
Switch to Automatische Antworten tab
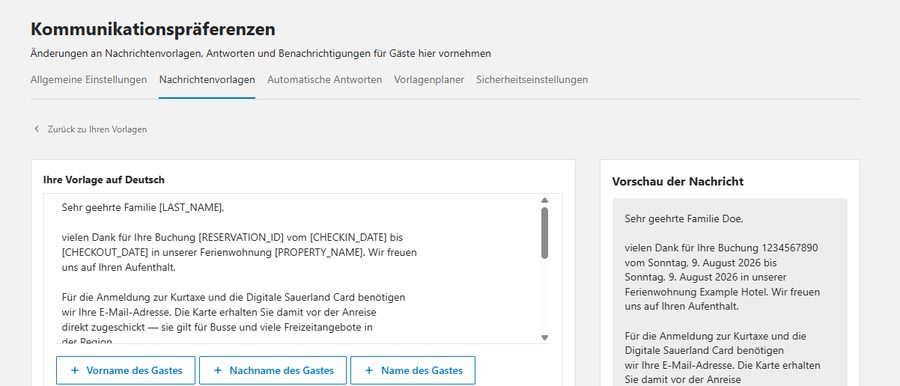pos(324,80)
